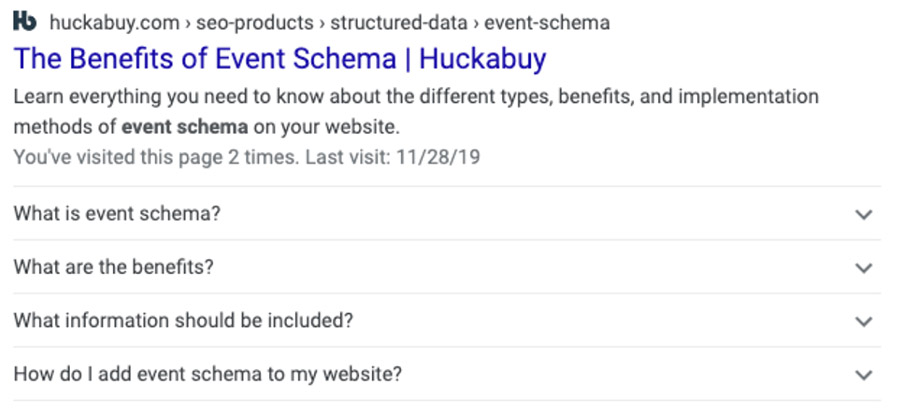Click chevron beside "What information should be included?"
Image resolution: width=900 pixels, height=413 pixels.
pos(863,321)
